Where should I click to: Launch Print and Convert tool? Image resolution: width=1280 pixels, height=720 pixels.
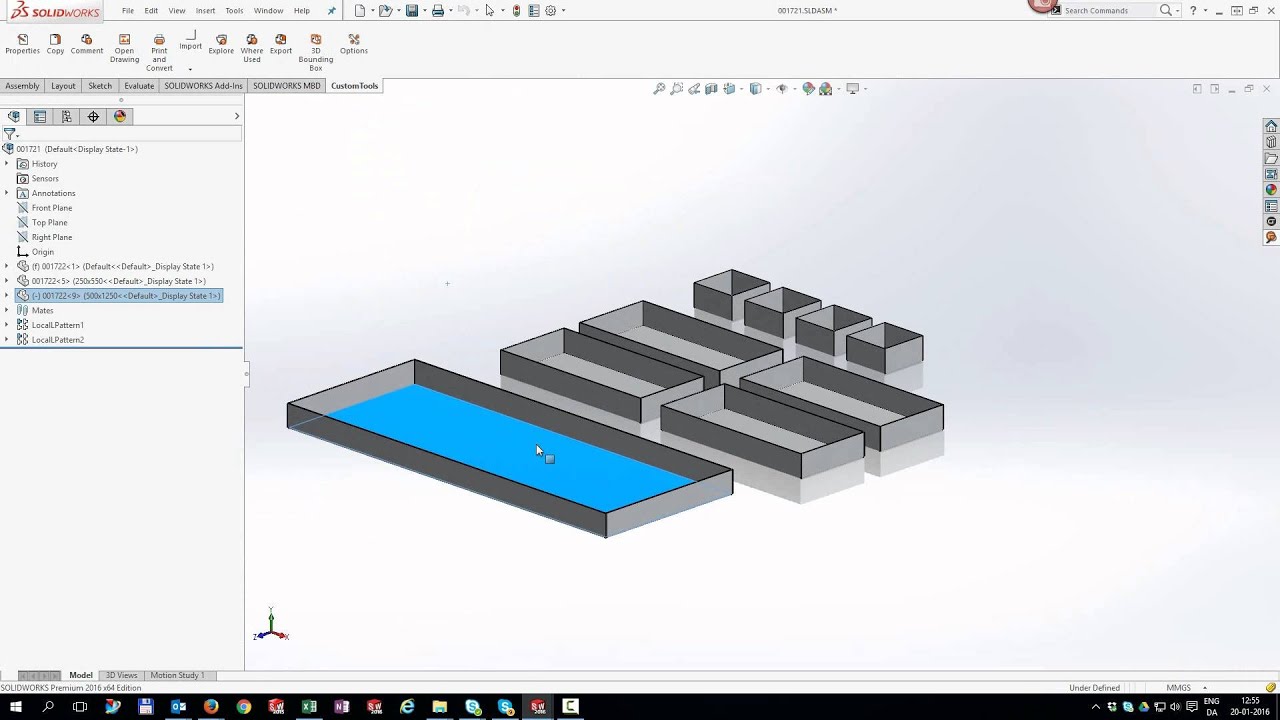point(159,52)
